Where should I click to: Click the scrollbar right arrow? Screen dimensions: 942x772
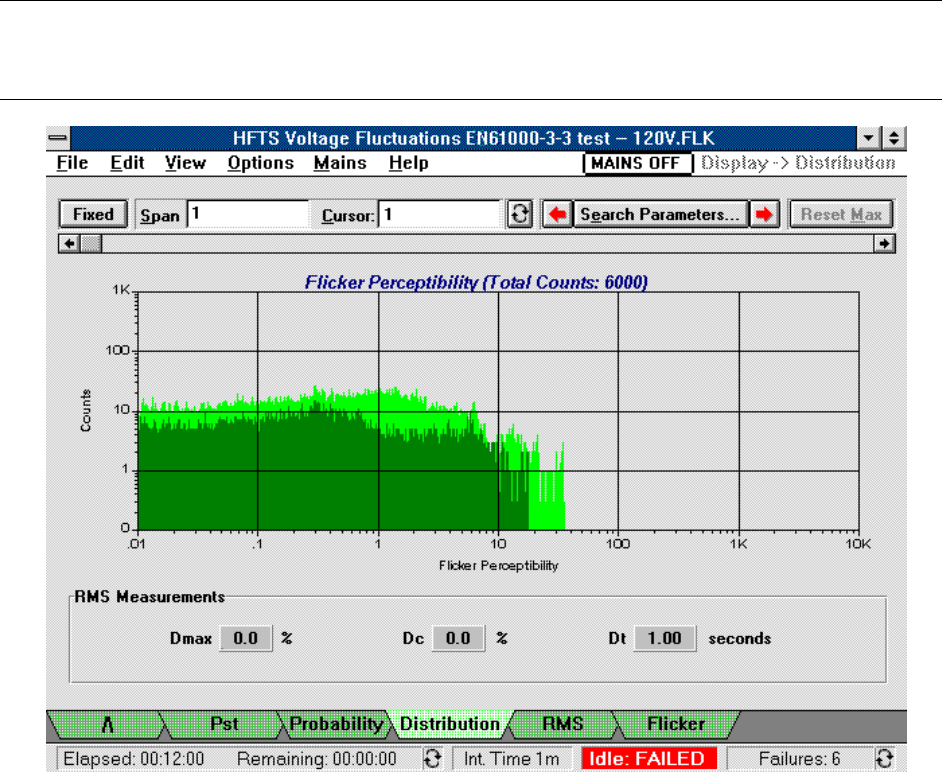click(x=884, y=242)
